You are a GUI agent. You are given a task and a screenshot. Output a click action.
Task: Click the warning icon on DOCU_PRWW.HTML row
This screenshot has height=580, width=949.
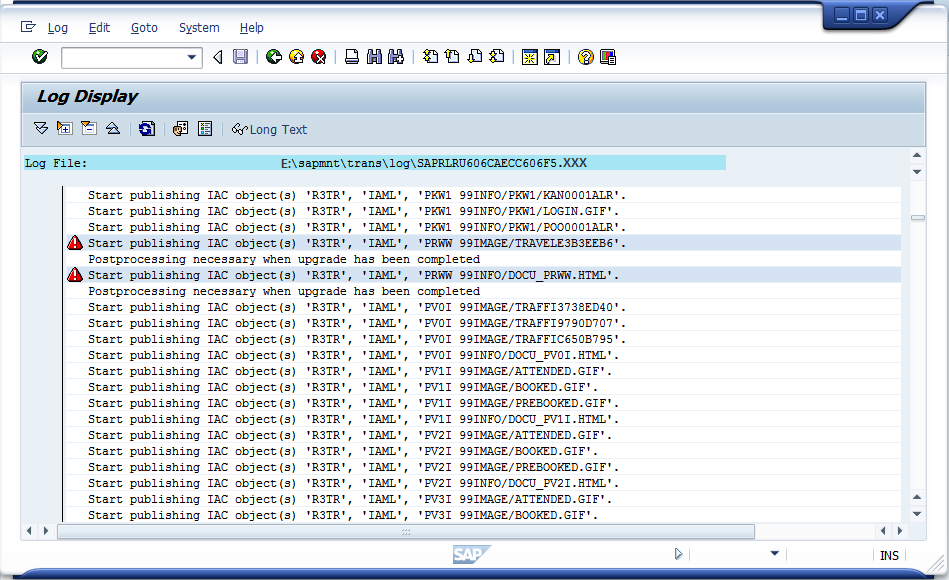pos(74,275)
